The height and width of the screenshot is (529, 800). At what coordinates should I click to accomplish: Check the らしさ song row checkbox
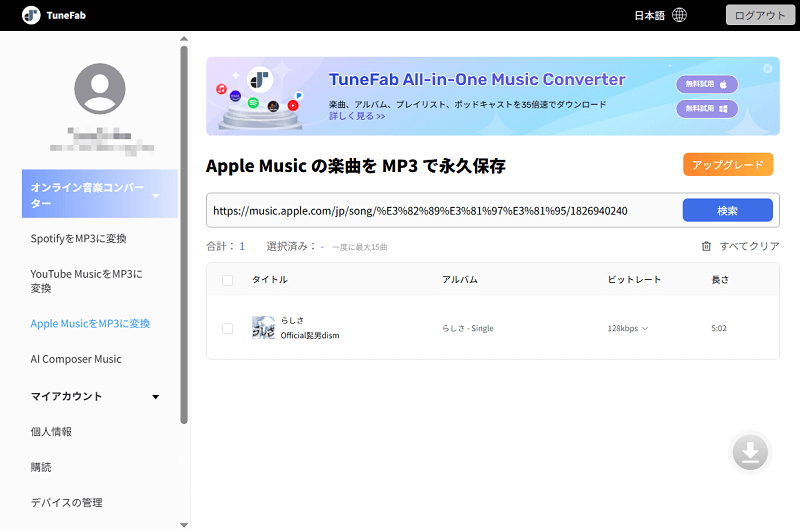[228, 329]
